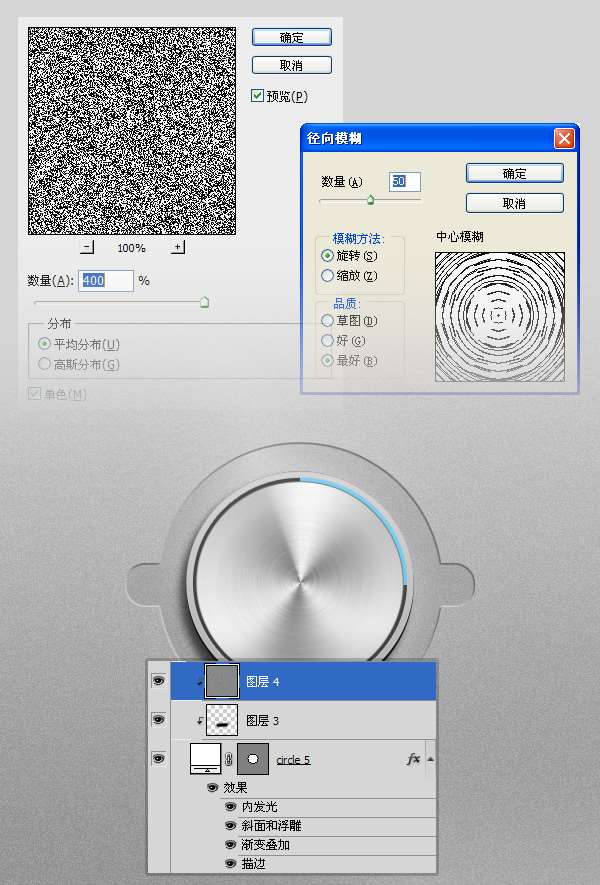
Task: Click radial blur 数量 field showing 50
Action: pyautogui.click(x=405, y=181)
